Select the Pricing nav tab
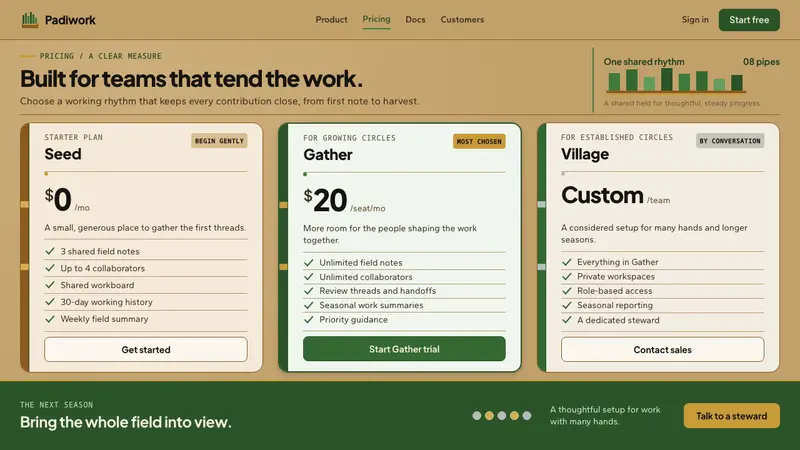Viewport: 800px width, 450px height. [x=376, y=19]
